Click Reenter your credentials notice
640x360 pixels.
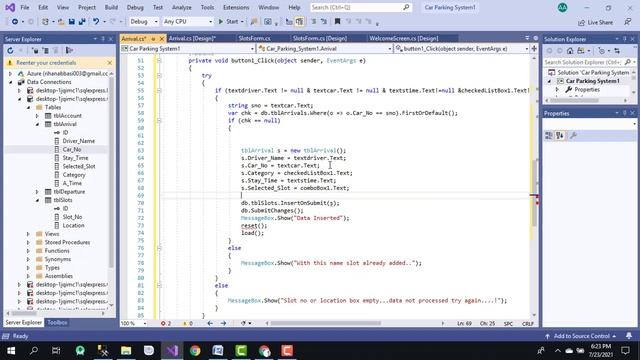tap(46, 63)
